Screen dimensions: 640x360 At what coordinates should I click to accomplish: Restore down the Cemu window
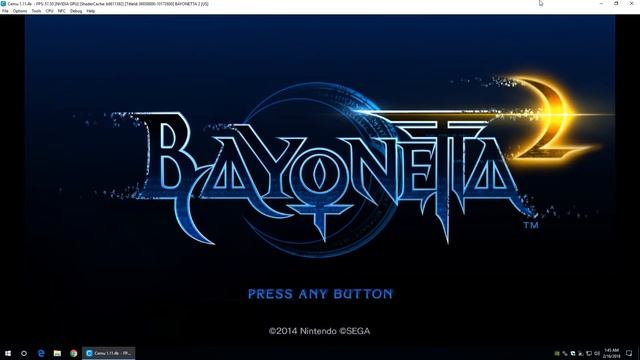point(616,4)
